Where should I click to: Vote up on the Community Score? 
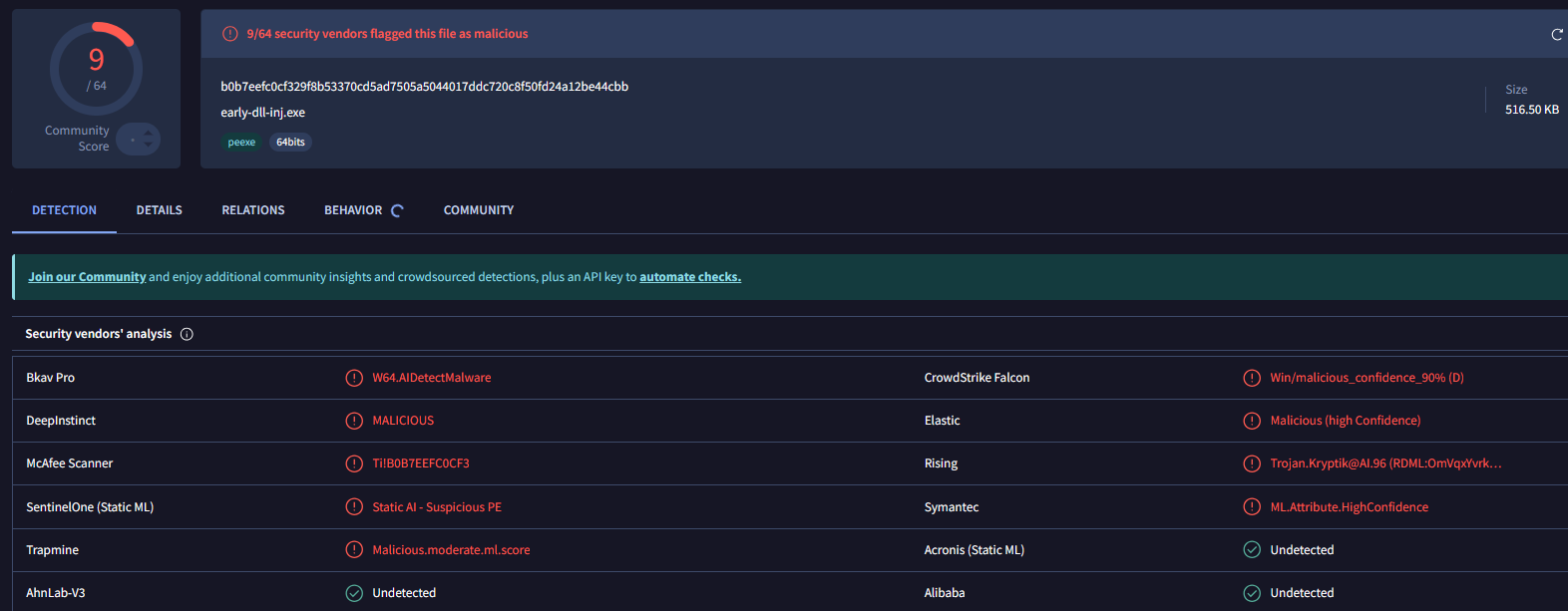click(149, 133)
